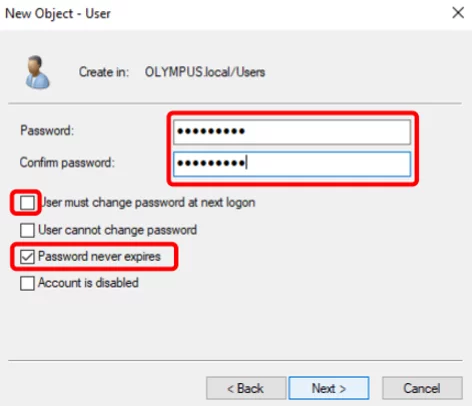Select the 'Create in:' label
This screenshot has height=406, width=472.
[x=104, y=72]
